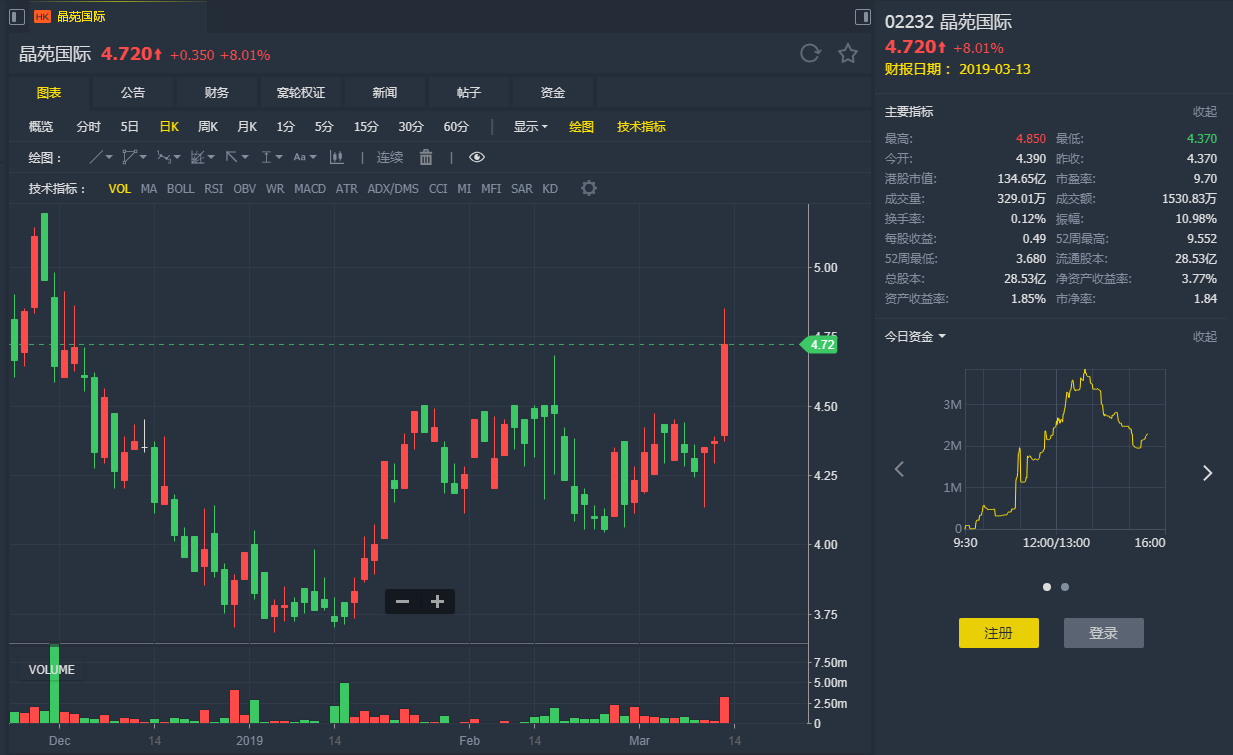
Task: Select the candlestick measure drawing tool icon
Action: [x=336, y=157]
